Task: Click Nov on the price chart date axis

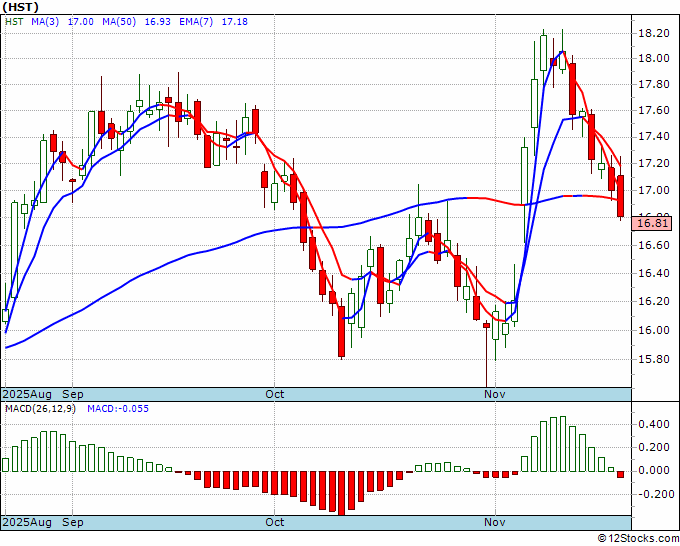Action: 495,395
